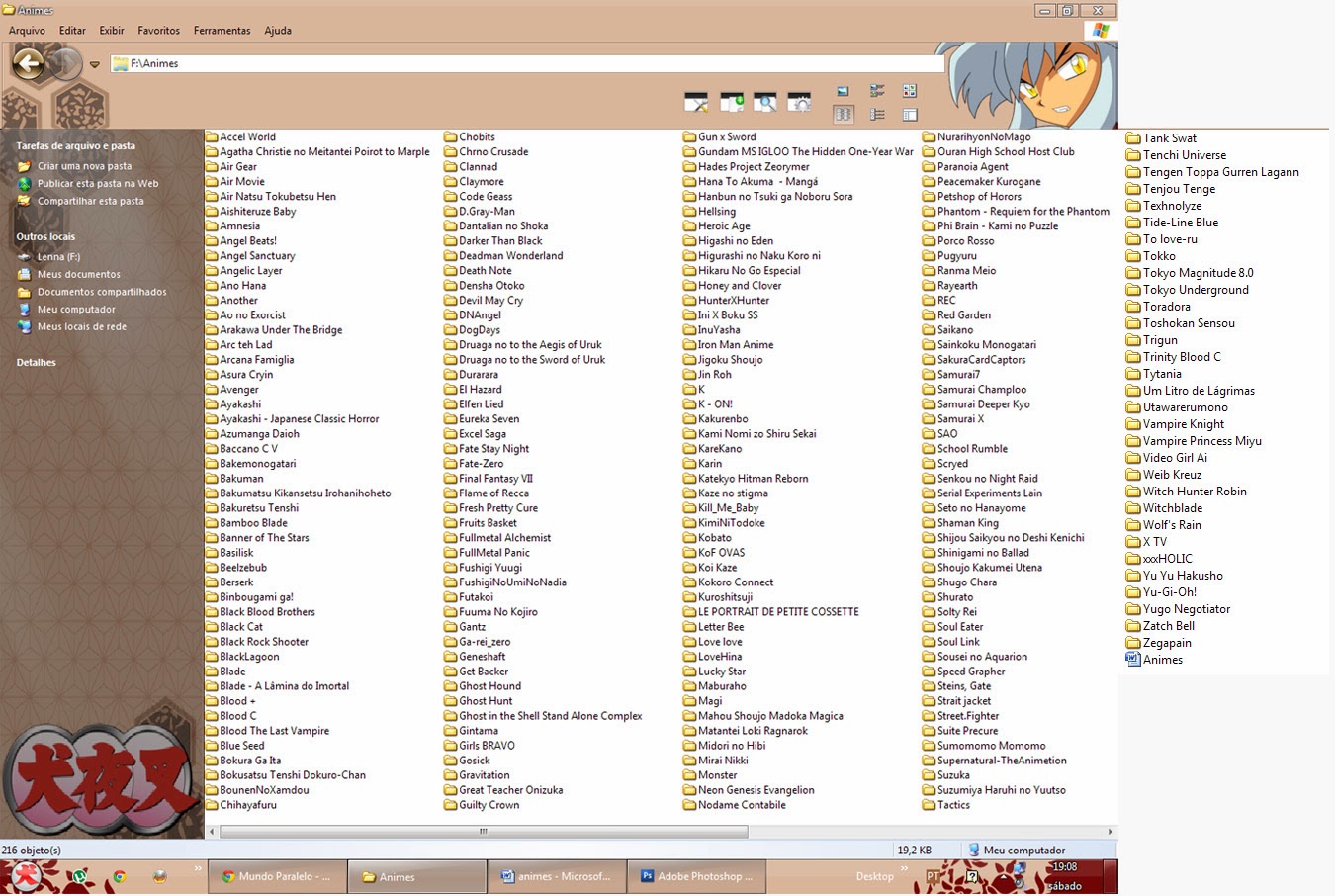Click the toolbar window icon with green plus
The height and width of the screenshot is (896, 1335).
point(731,102)
